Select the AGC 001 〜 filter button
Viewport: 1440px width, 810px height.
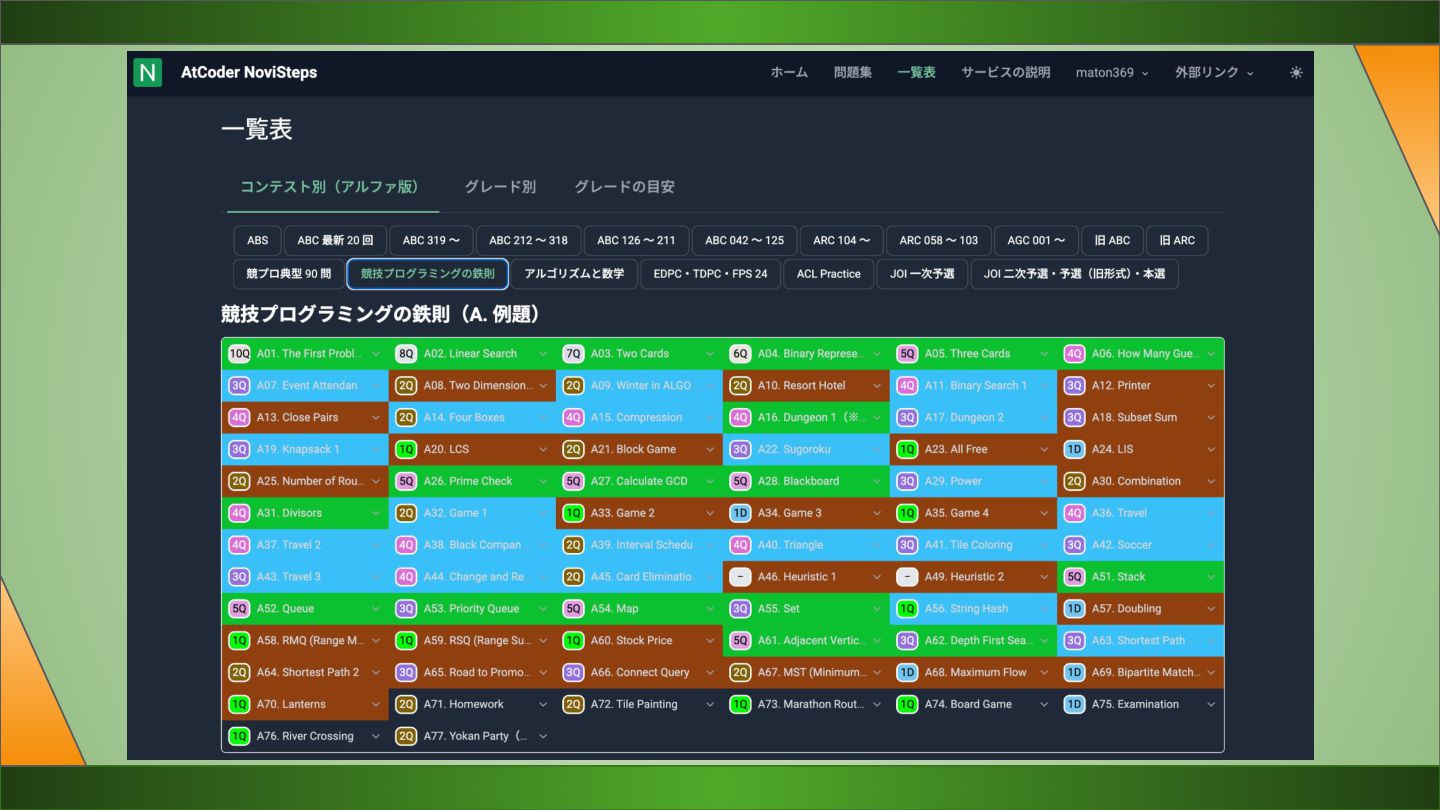pyautogui.click(x=1036, y=241)
